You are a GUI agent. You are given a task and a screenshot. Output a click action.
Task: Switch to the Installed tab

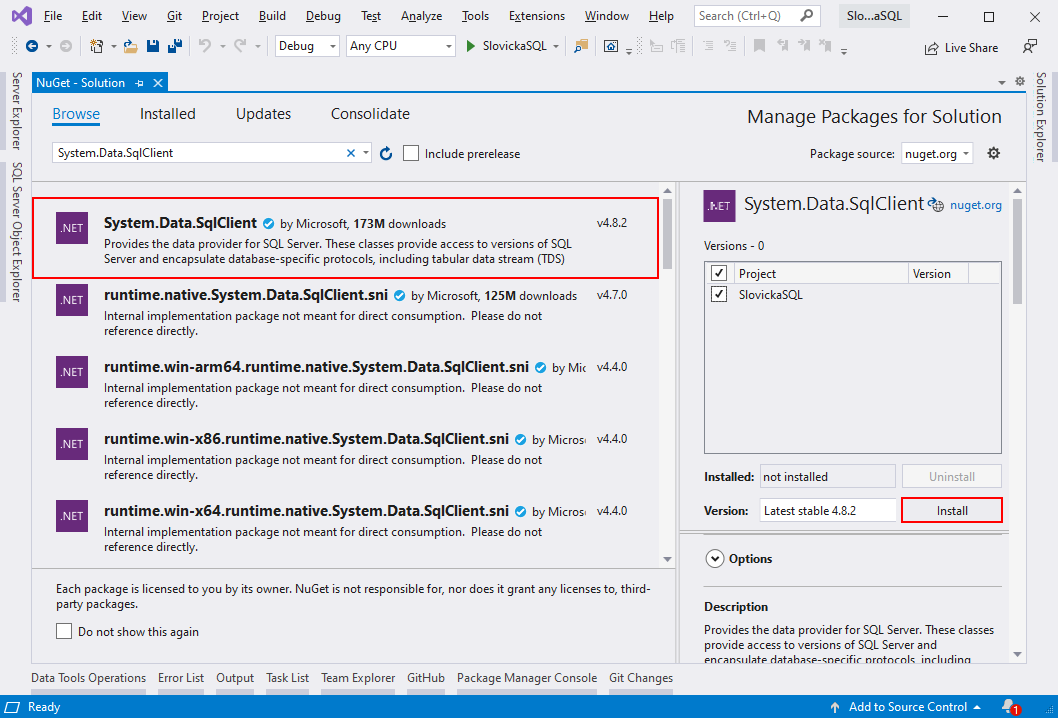click(167, 114)
